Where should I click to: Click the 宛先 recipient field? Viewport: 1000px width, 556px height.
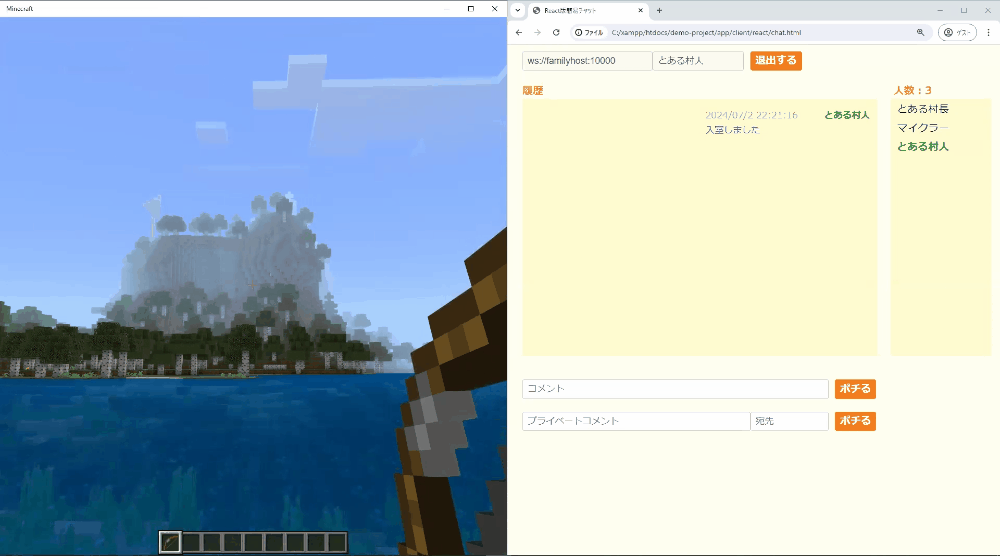[789, 422]
